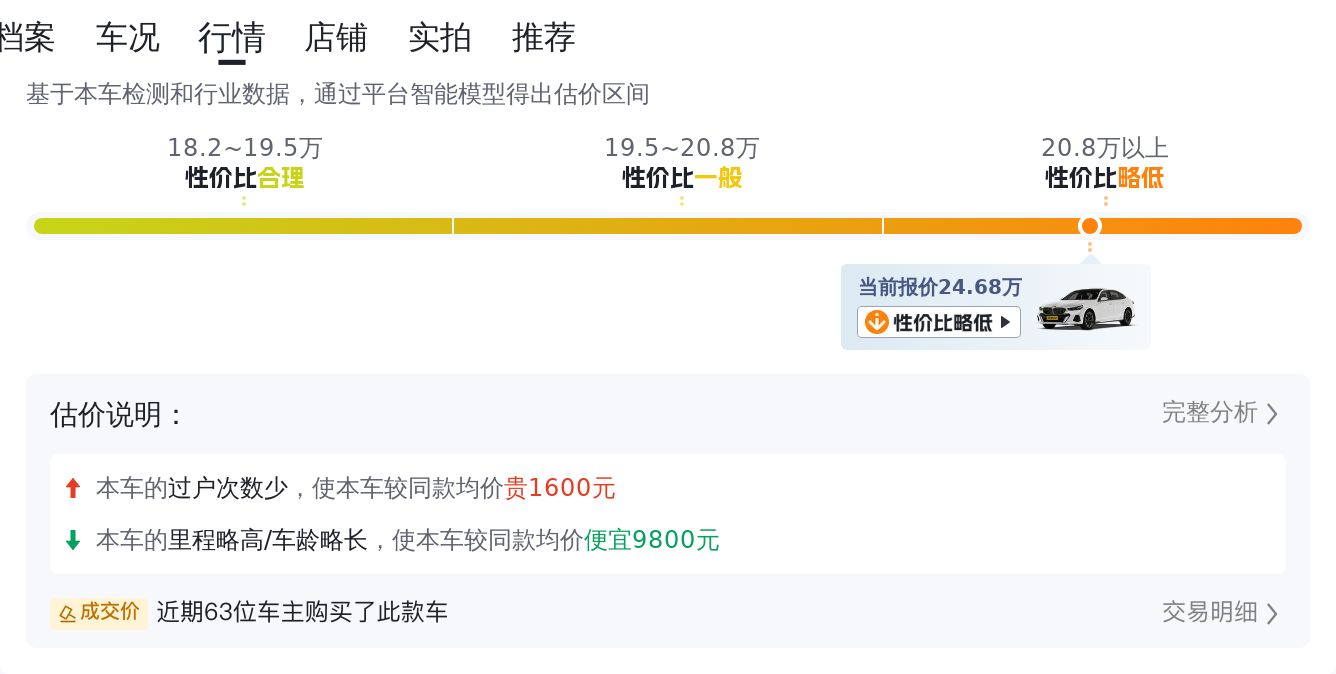The height and width of the screenshot is (674, 1336).
Task: Click the 性价比合理 label
Action: click(x=245, y=178)
